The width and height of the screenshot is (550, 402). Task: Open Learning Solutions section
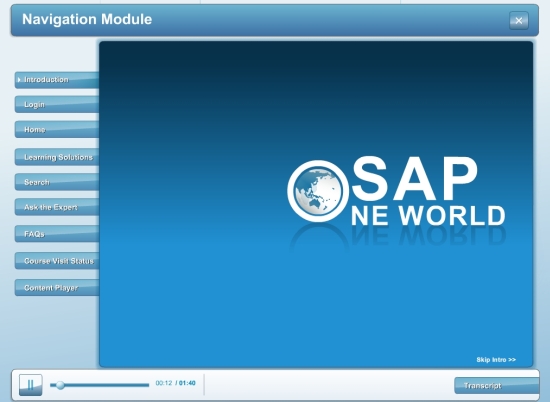[x=57, y=157]
